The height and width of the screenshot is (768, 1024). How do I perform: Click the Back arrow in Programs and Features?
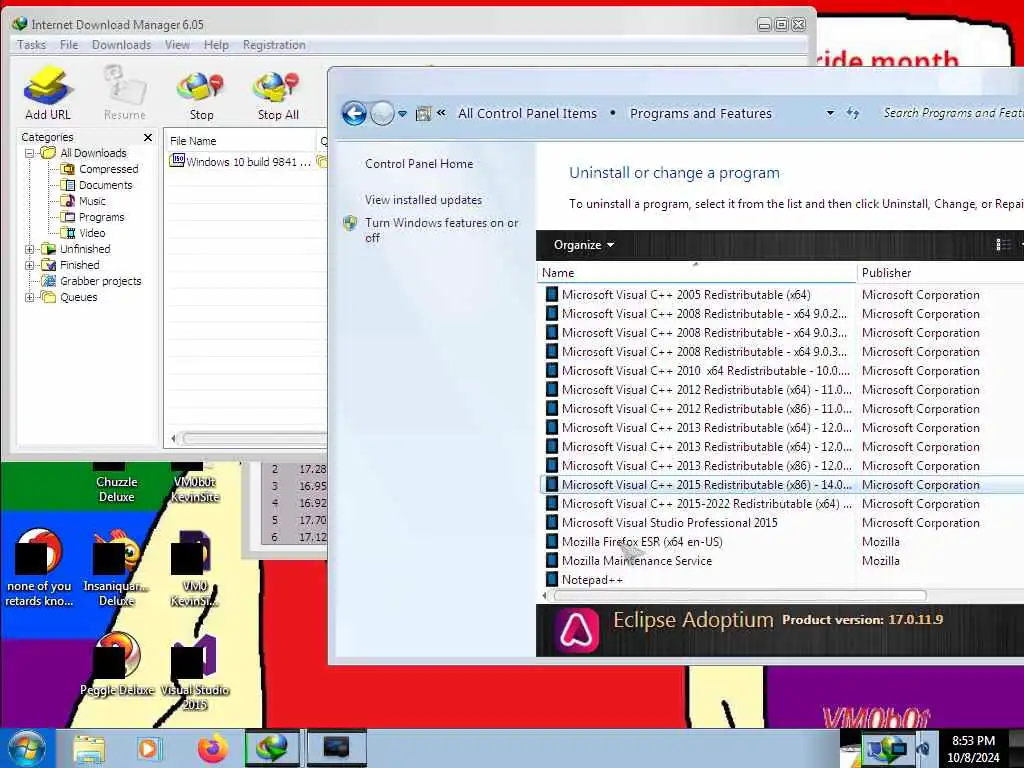point(355,114)
